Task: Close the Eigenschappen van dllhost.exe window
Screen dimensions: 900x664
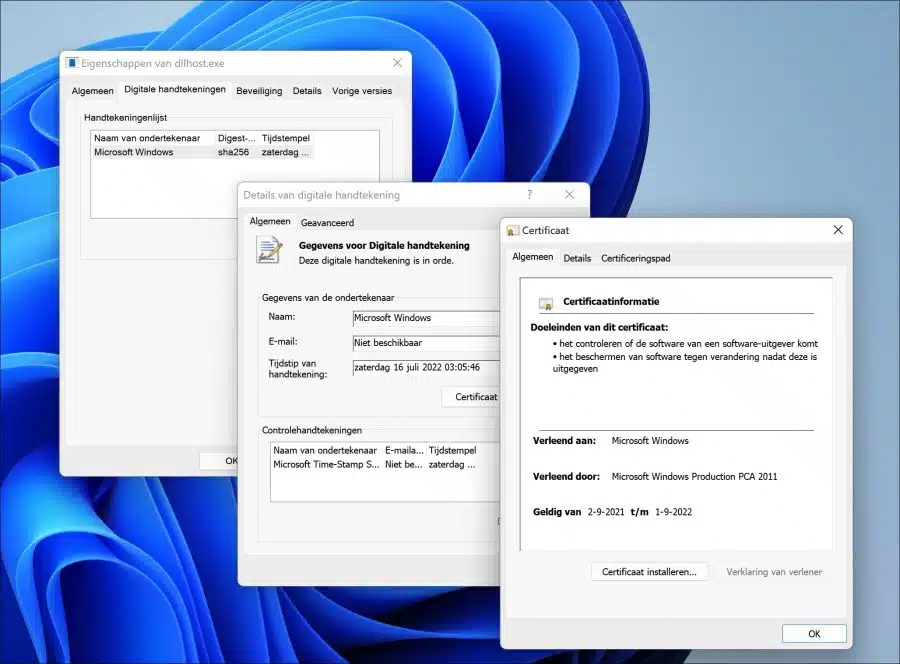Action: pyautogui.click(x=397, y=63)
